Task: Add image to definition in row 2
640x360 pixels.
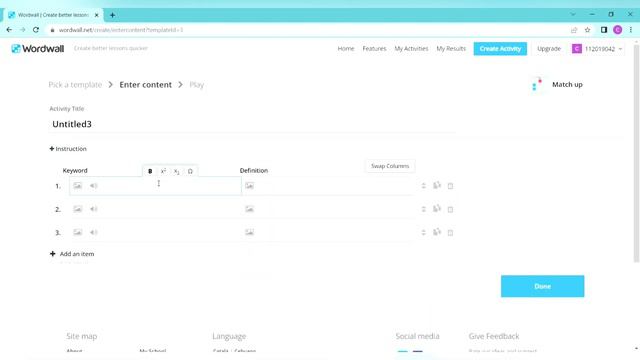Action: click(249, 209)
